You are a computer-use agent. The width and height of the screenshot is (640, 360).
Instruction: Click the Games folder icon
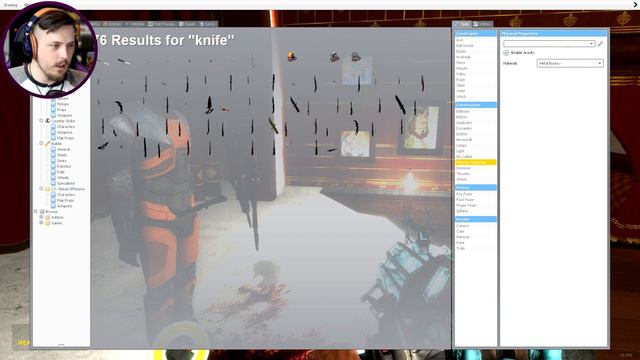point(47,223)
